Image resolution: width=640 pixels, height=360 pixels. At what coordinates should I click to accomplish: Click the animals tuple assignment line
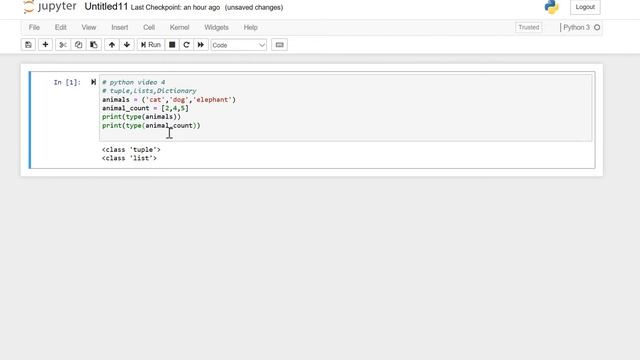tap(169, 100)
